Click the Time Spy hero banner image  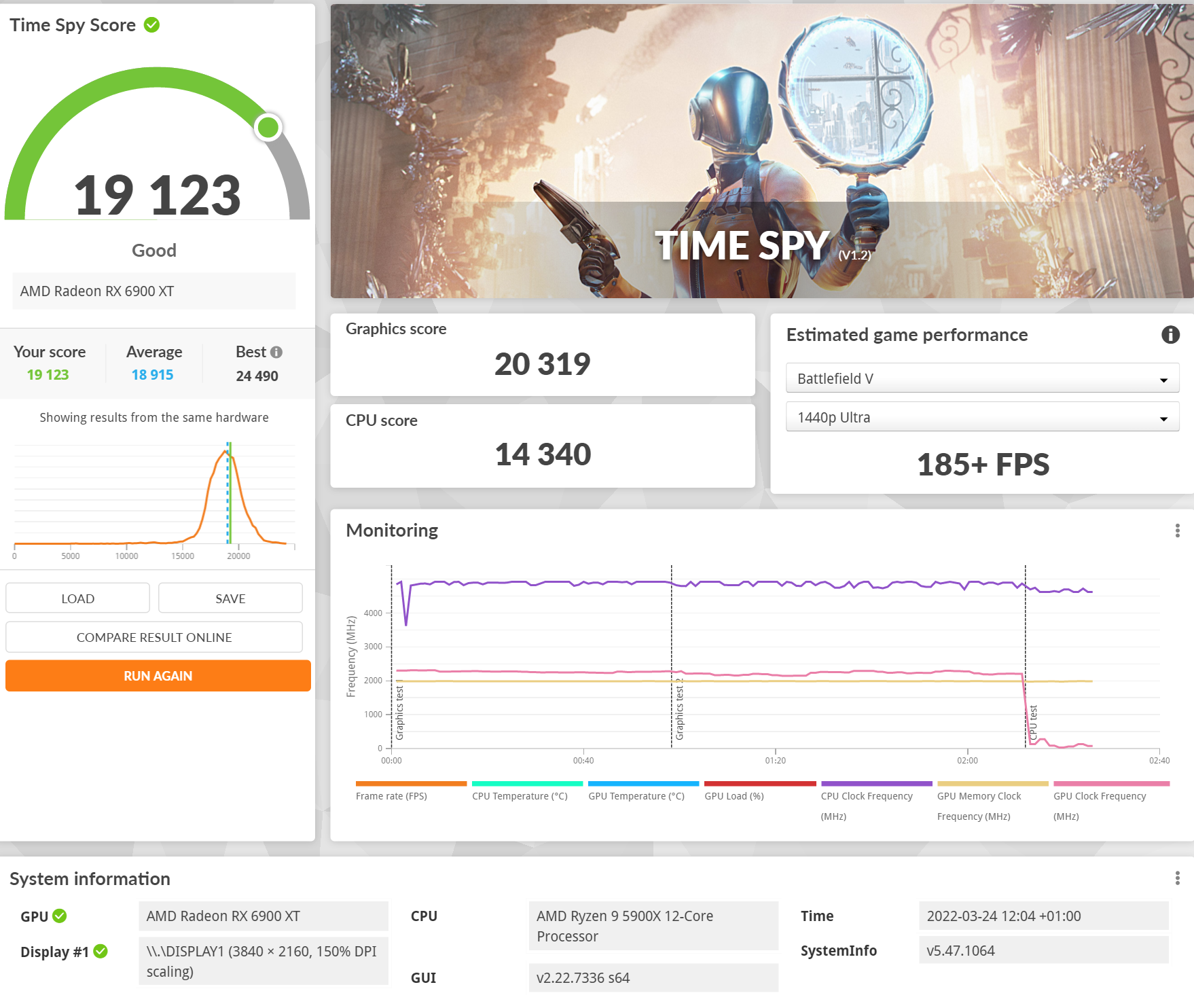pos(762,151)
